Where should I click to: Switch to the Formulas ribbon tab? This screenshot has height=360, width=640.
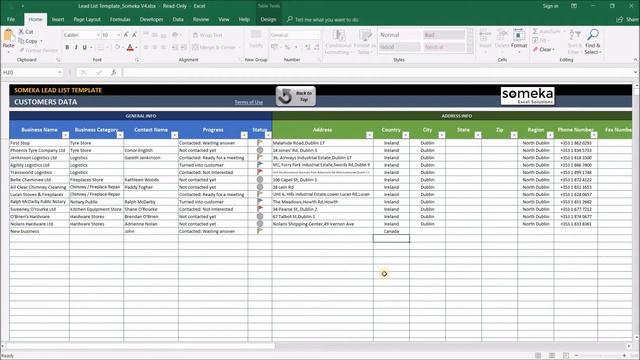tap(120, 19)
